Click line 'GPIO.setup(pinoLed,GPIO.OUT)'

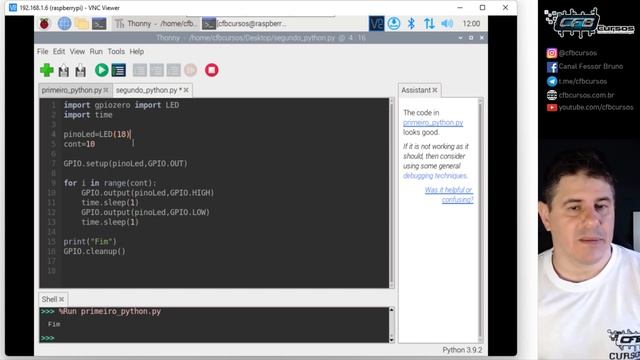[125, 164]
